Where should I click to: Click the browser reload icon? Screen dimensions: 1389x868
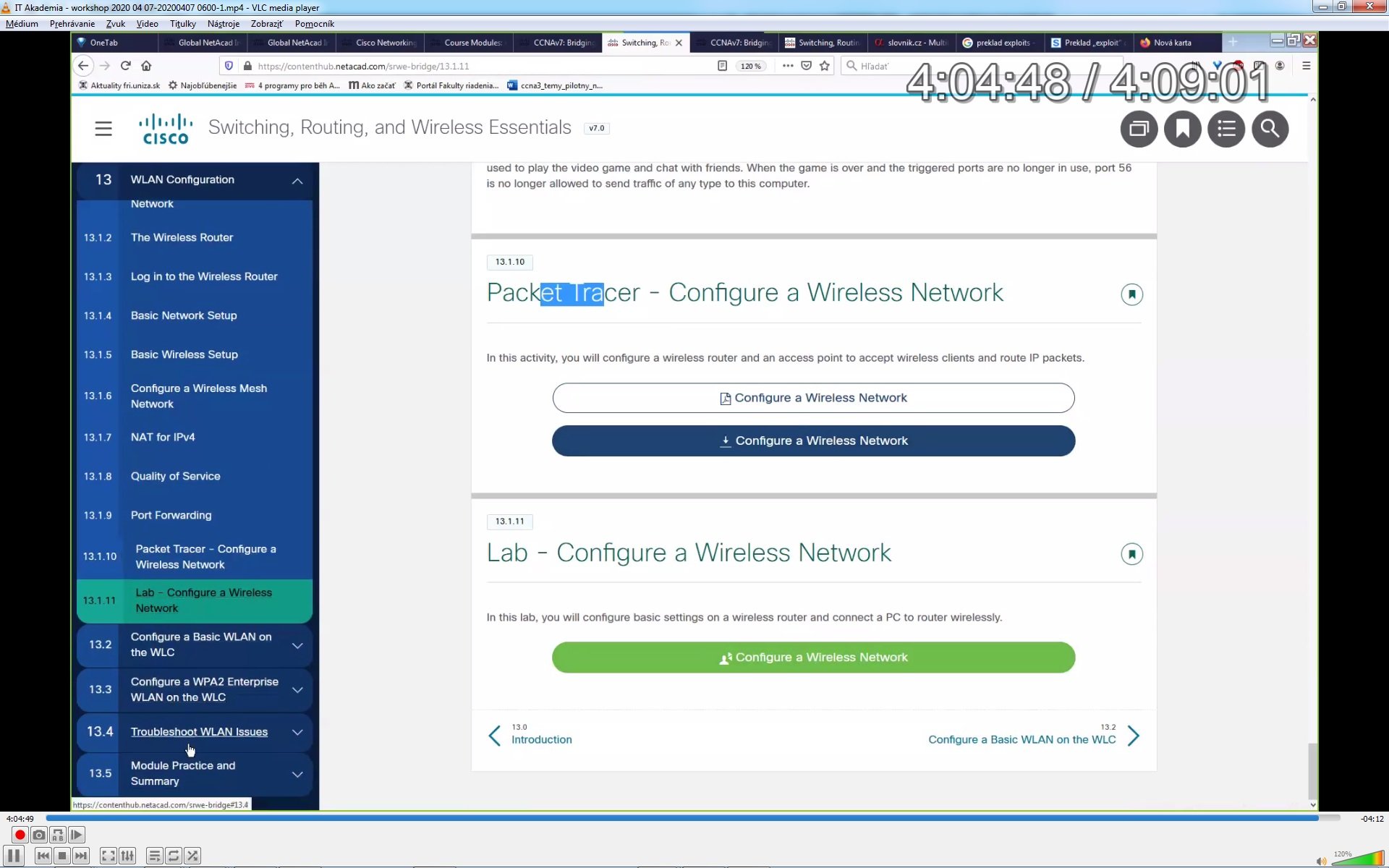(x=126, y=66)
